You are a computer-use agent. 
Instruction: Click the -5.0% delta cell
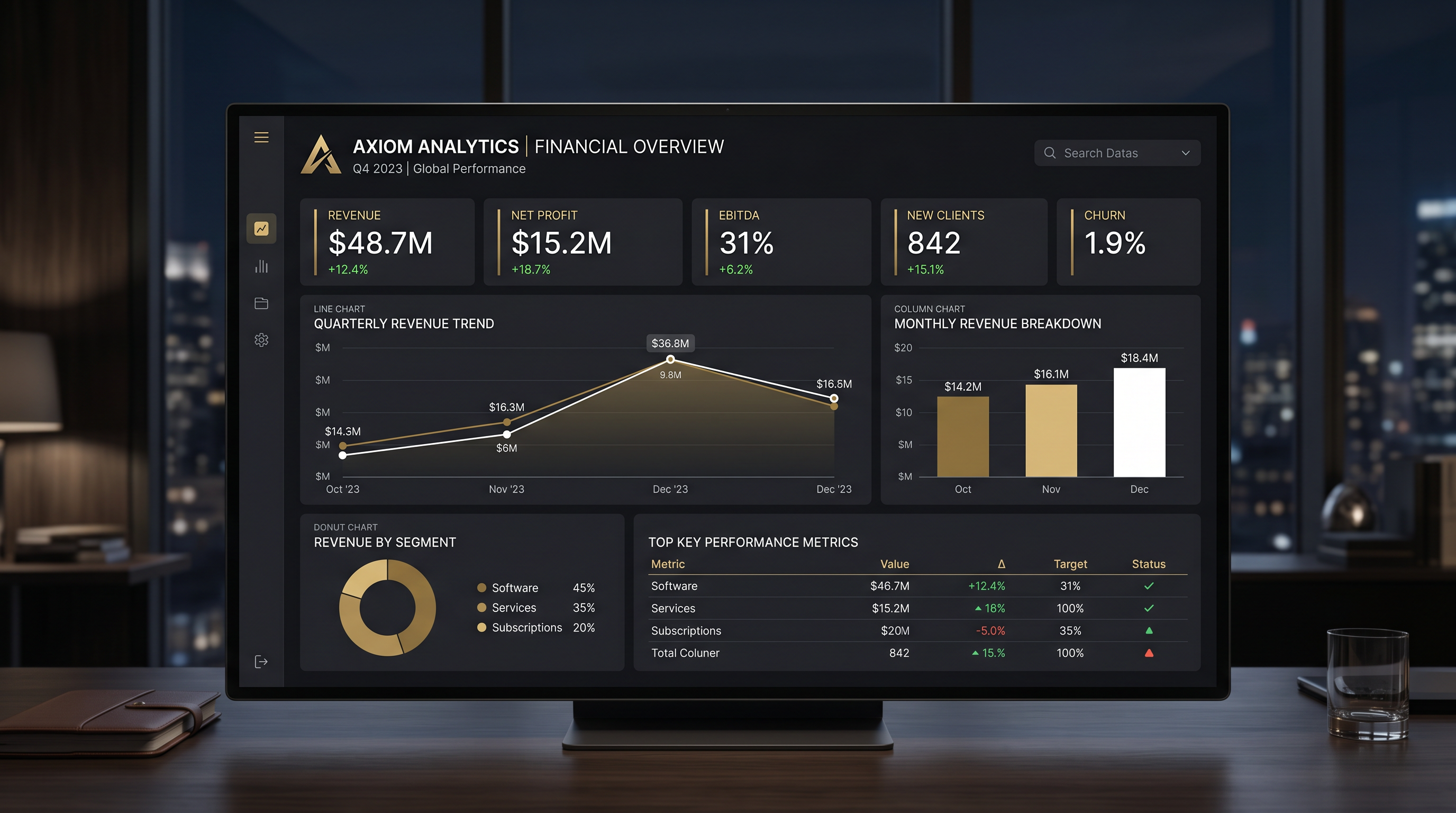pyautogui.click(x=990, y=630)
